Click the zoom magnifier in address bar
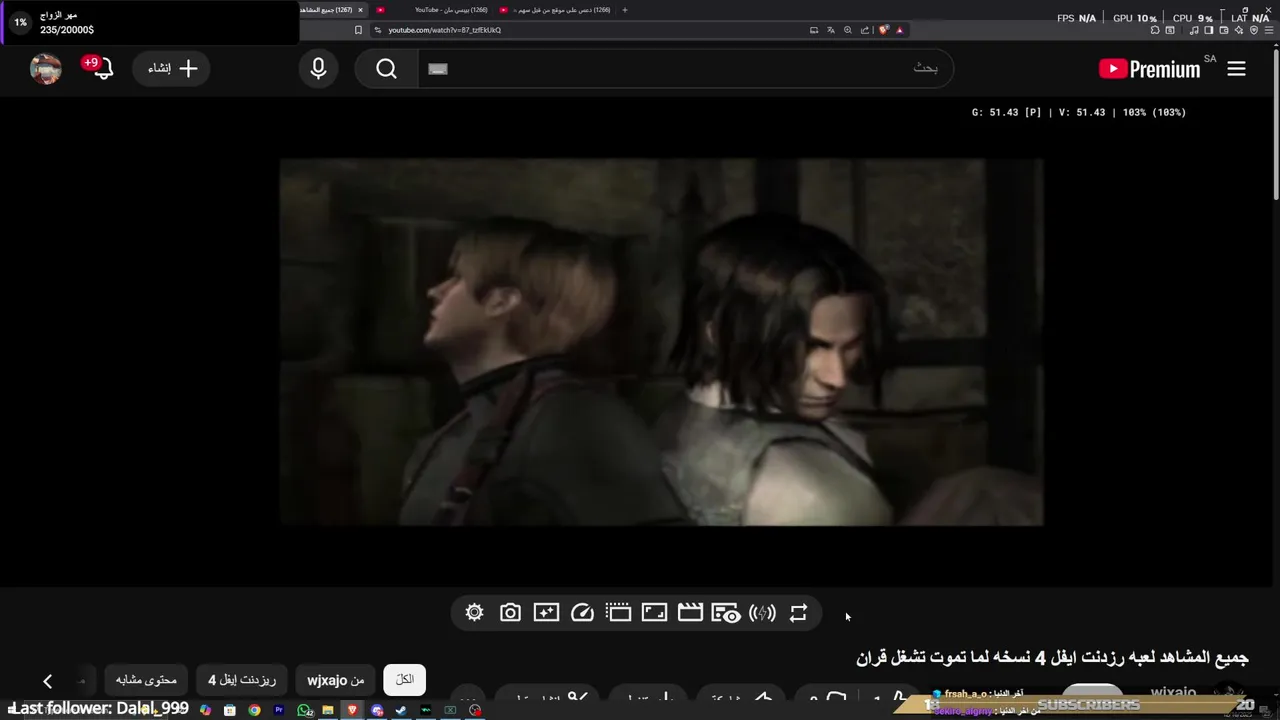This screenshot has height=720, width=1280. 848,30
